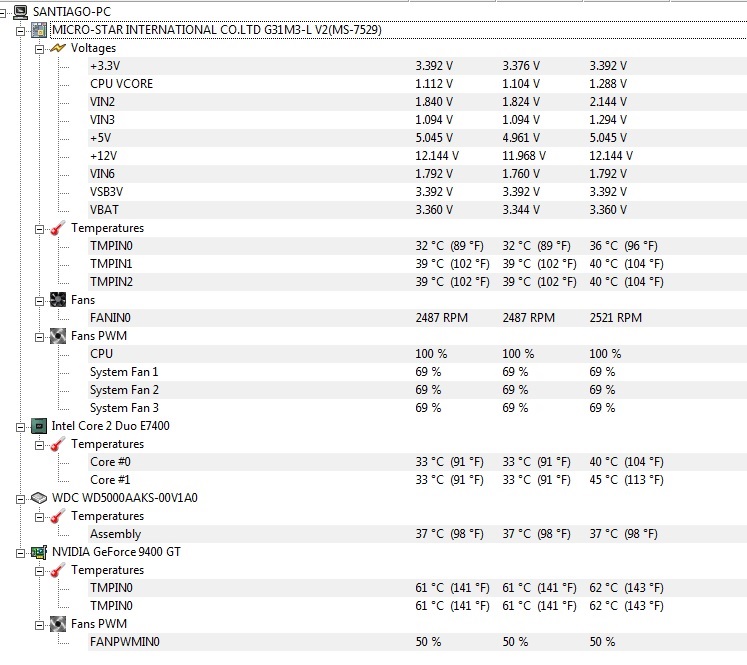Click the 2.144 V max VIN2 value
The width and height of the screenshot is (747, 665).
pyautogui.click(x=608, y=102)
